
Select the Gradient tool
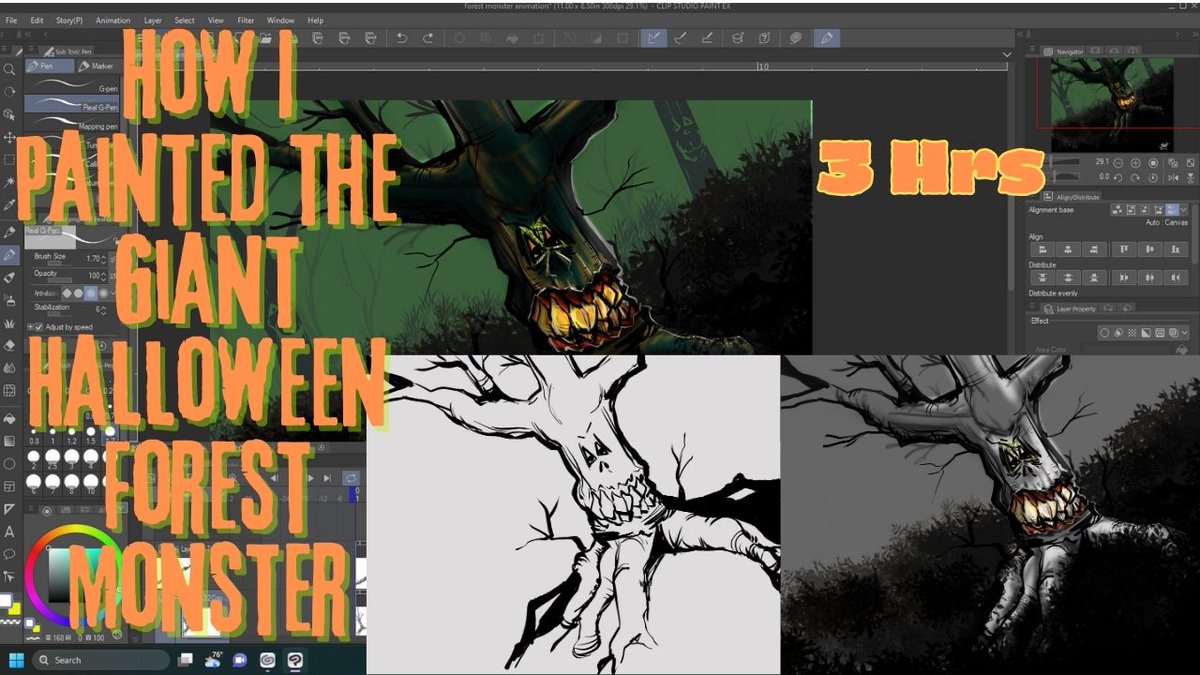click(x=9, y=441)
